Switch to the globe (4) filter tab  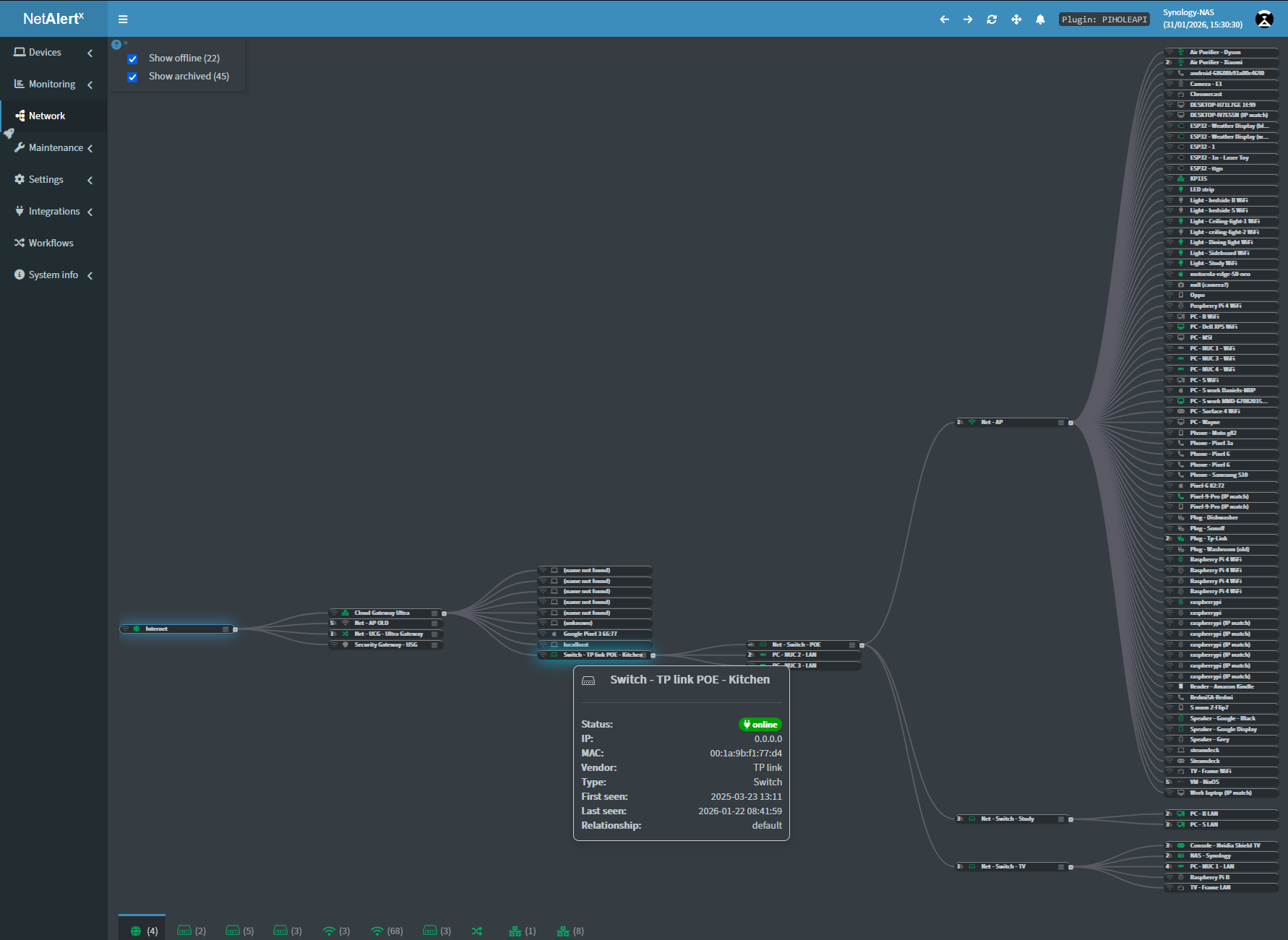142,930
